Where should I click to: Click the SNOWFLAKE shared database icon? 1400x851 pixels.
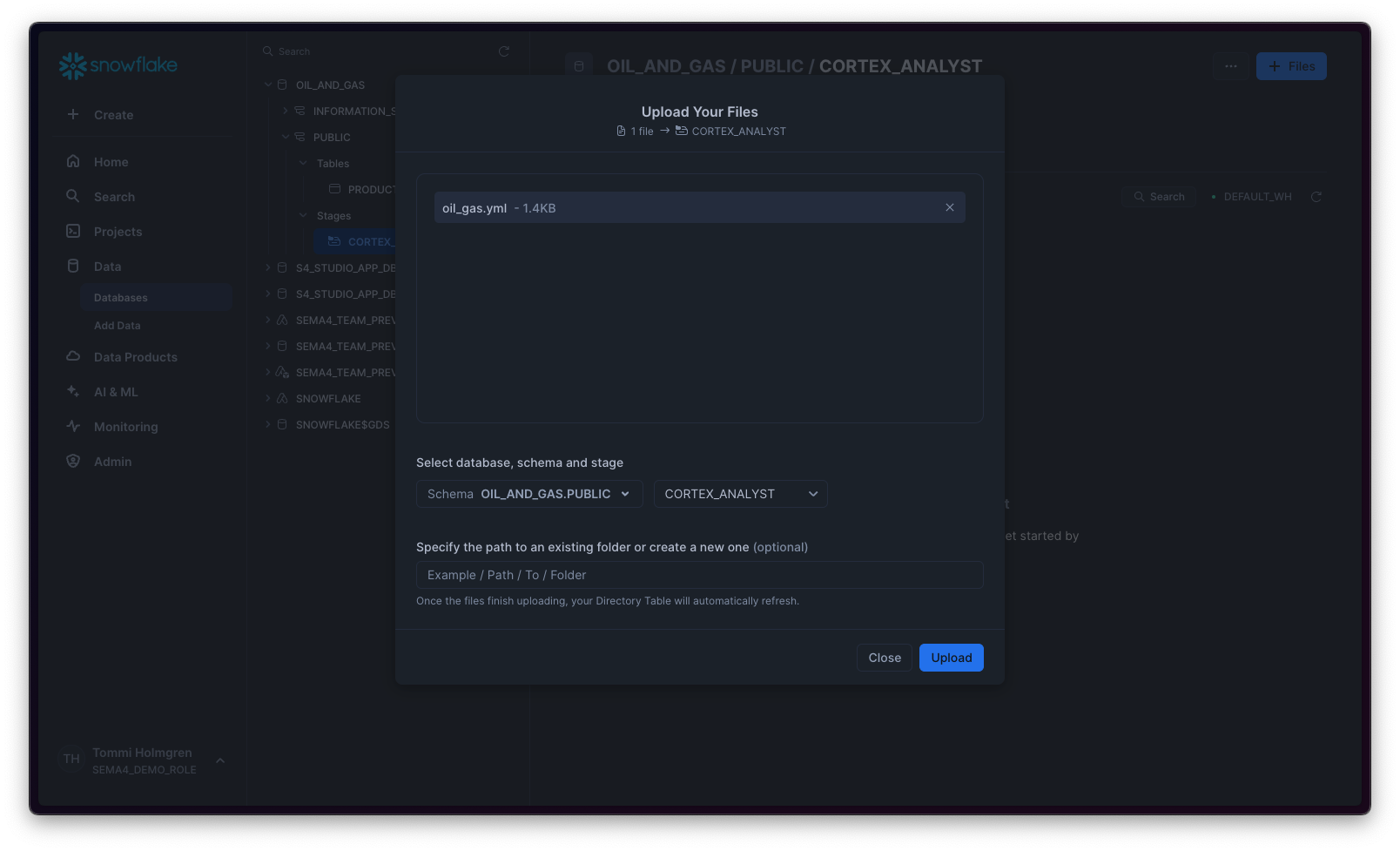tap(282, 398)
